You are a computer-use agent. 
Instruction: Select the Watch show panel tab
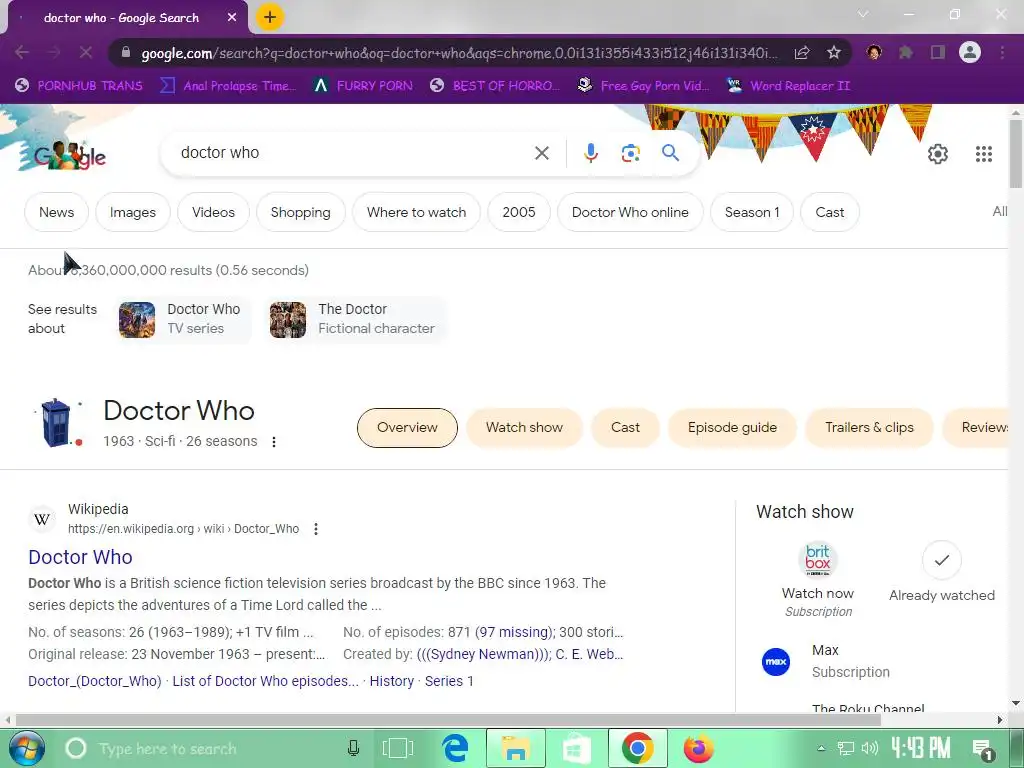tap(524, 428)
